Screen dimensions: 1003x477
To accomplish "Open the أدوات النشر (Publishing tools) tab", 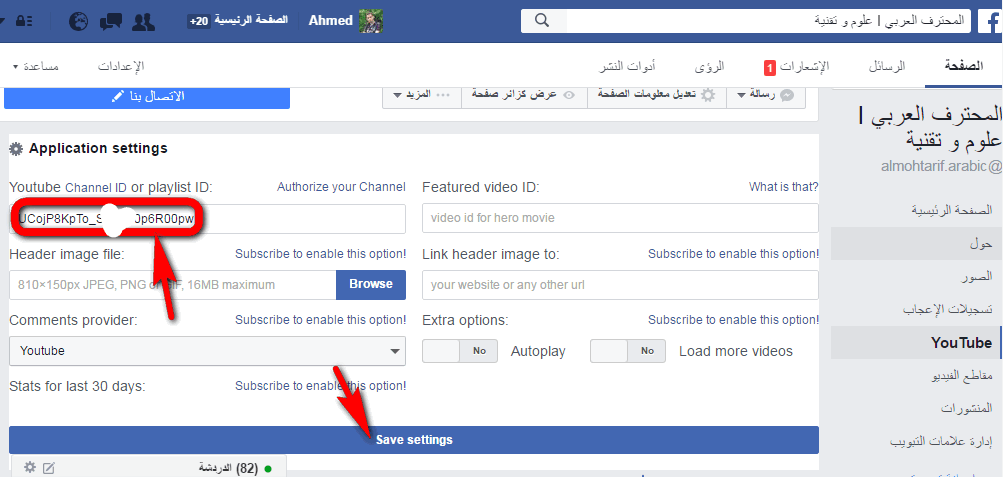I will coord(627,66).
